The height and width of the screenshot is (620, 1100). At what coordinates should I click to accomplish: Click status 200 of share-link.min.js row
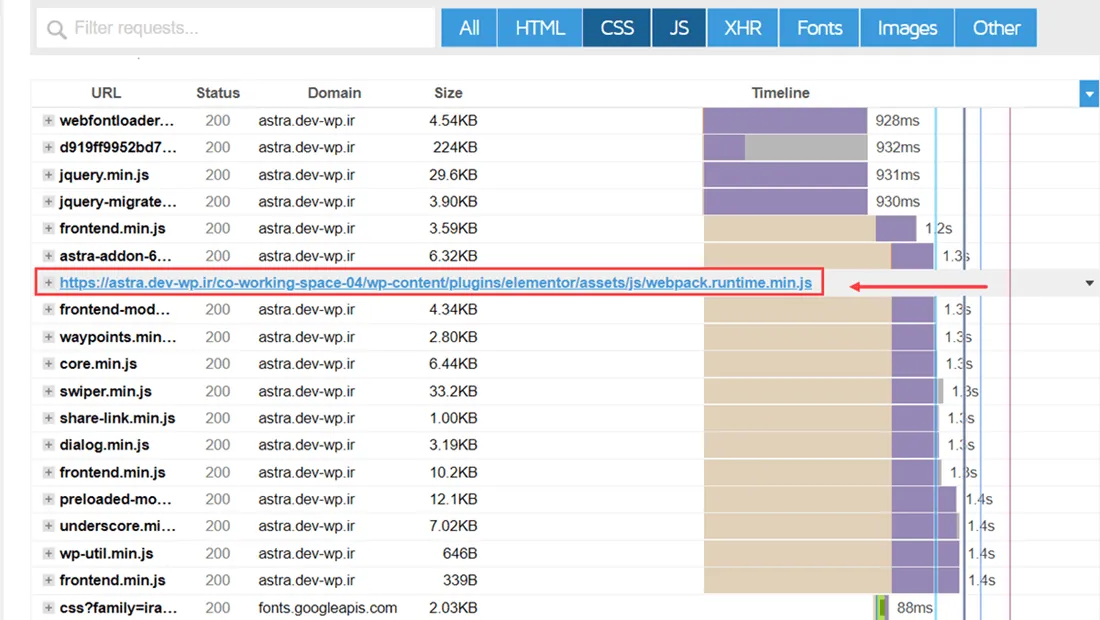coord(217,418)
